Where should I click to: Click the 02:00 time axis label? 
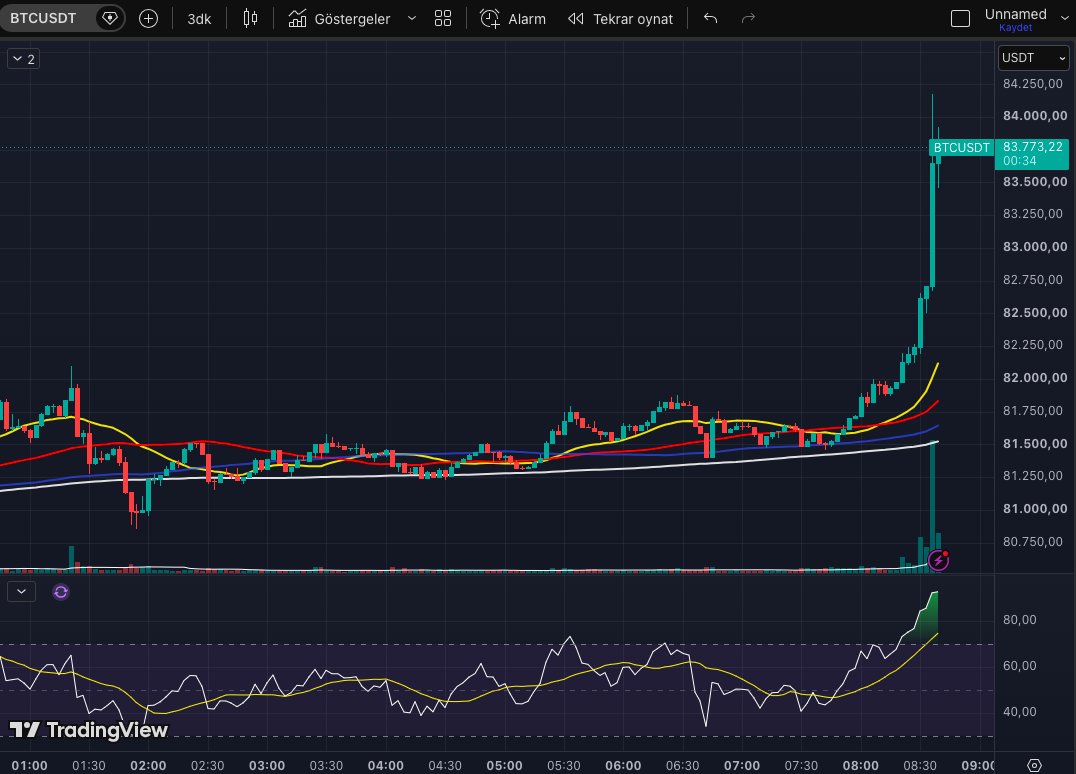(148, 765)
